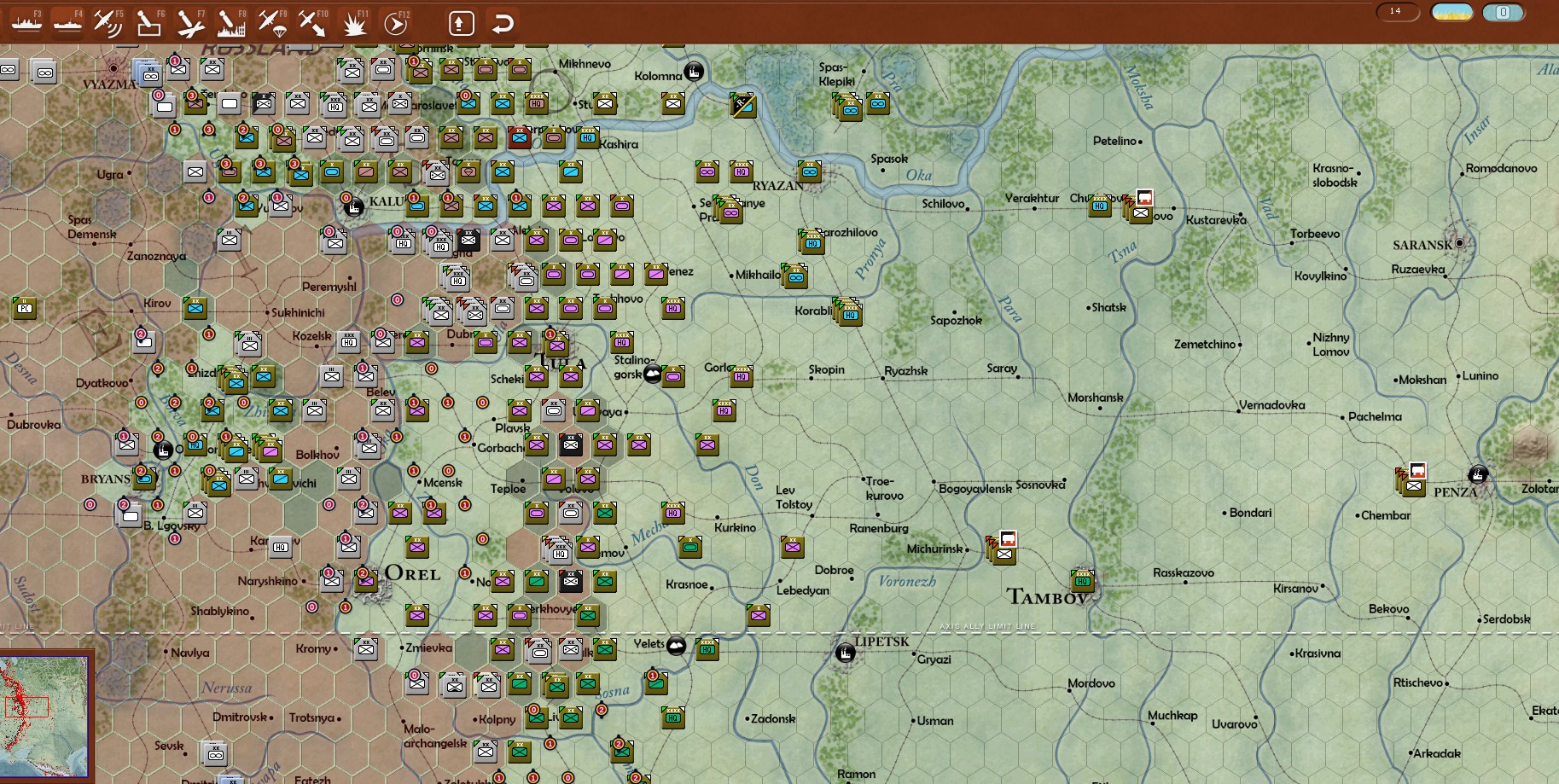Select the HQ counter at Gorlovo

[x=742, y=375]
